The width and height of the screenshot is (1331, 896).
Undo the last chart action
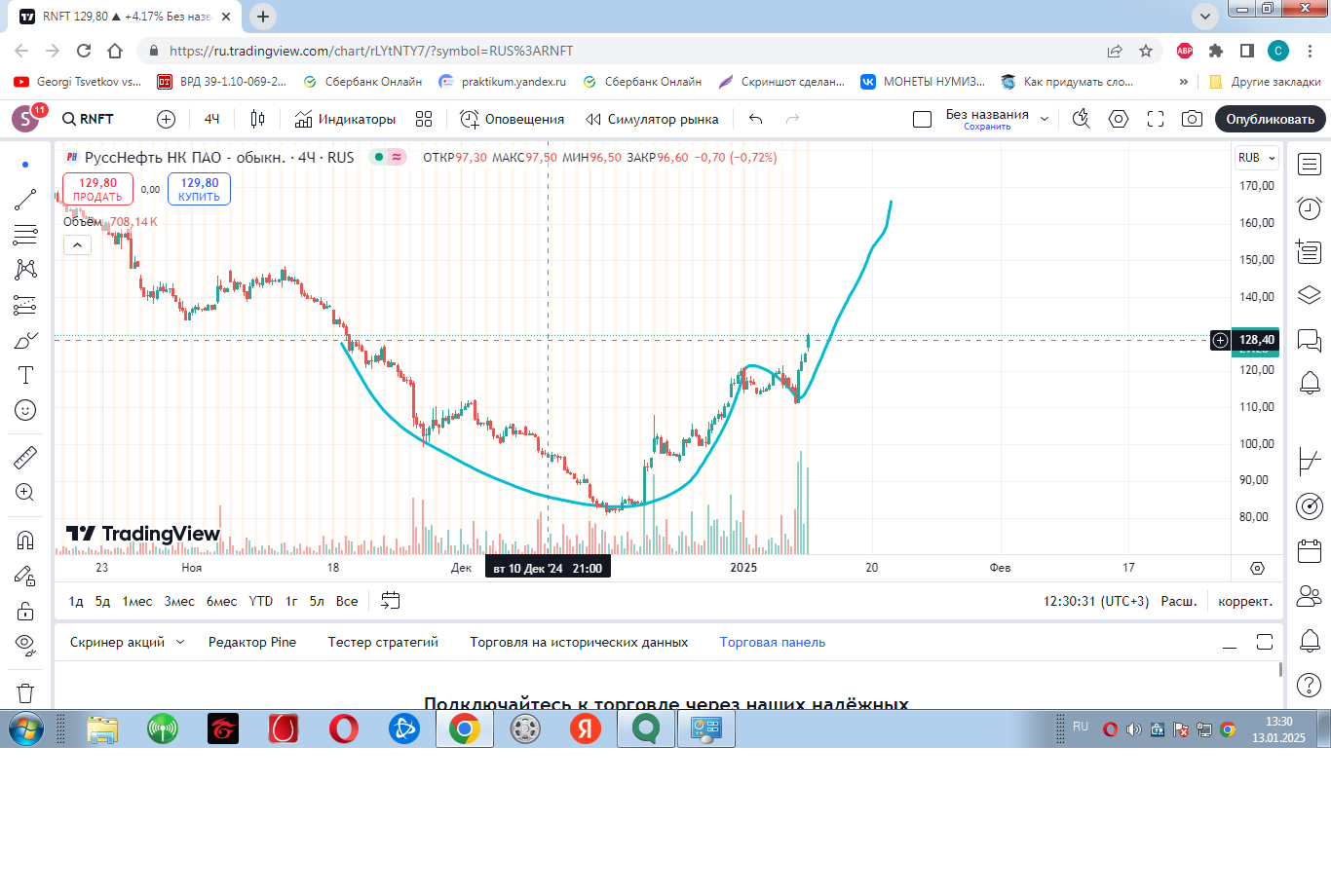[755, 119]
